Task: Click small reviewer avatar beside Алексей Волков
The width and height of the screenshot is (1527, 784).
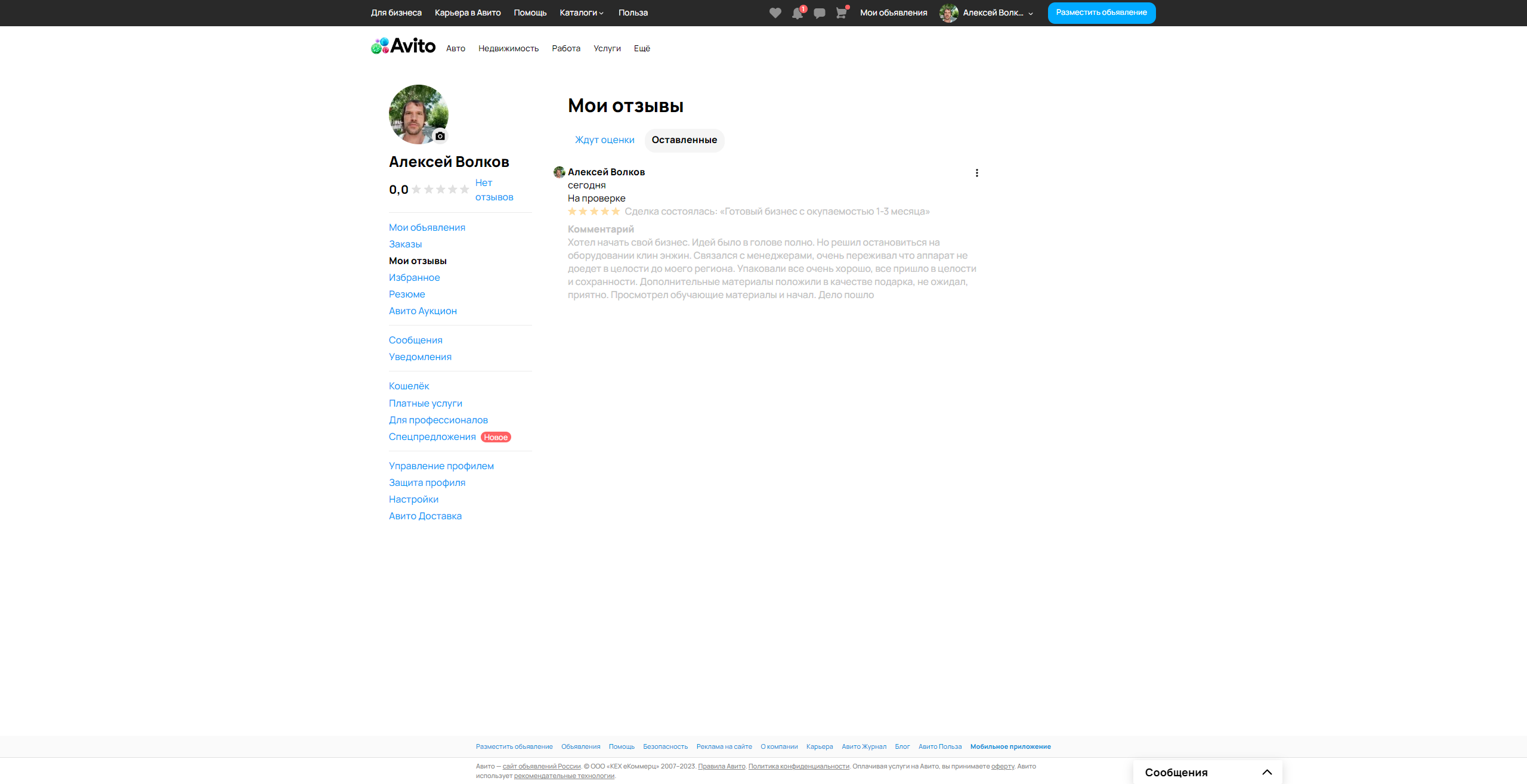Action: (x=559, y=172)
